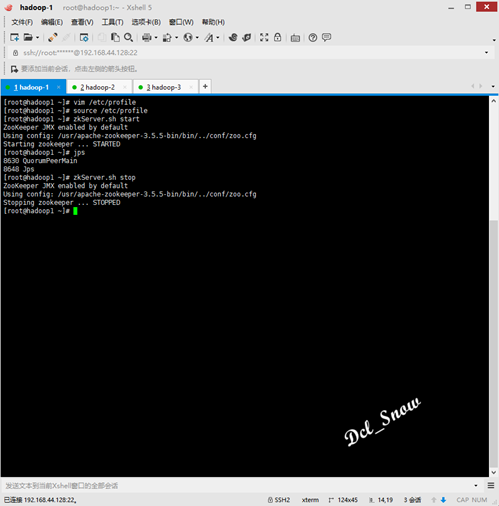Image resolution: width=499 pixels, height=506 pixels.
Task: Open the 查看(V) menu
Action: click(82, 22)
